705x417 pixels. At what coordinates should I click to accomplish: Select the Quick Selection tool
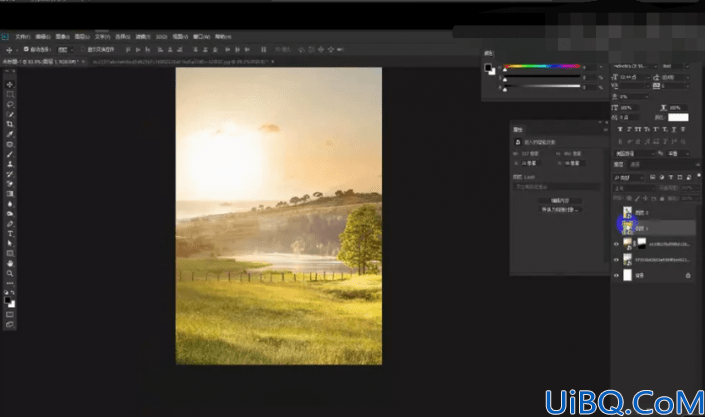[10, 114]
